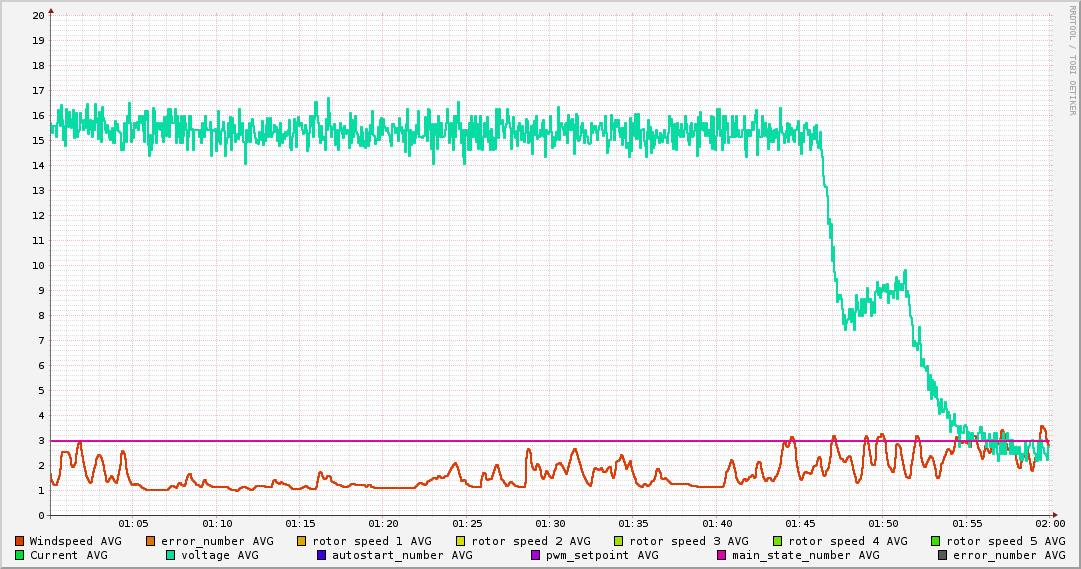Click the red Windspeed AVG legend swatch
Viewport: 1081px width, 569px height.
tap(20, 541)
